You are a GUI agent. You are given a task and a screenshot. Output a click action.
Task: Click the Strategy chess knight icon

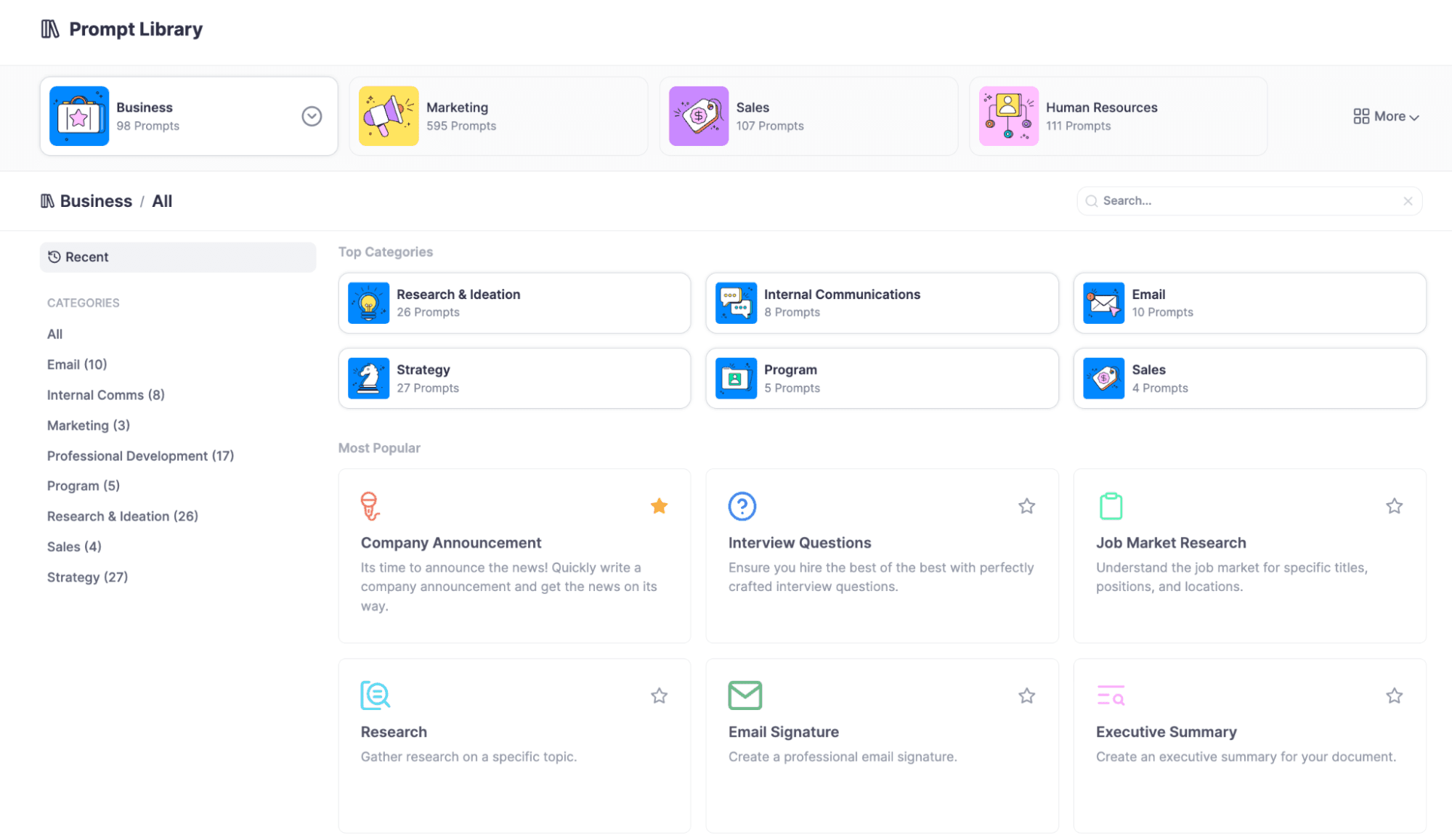click(368, 378)
